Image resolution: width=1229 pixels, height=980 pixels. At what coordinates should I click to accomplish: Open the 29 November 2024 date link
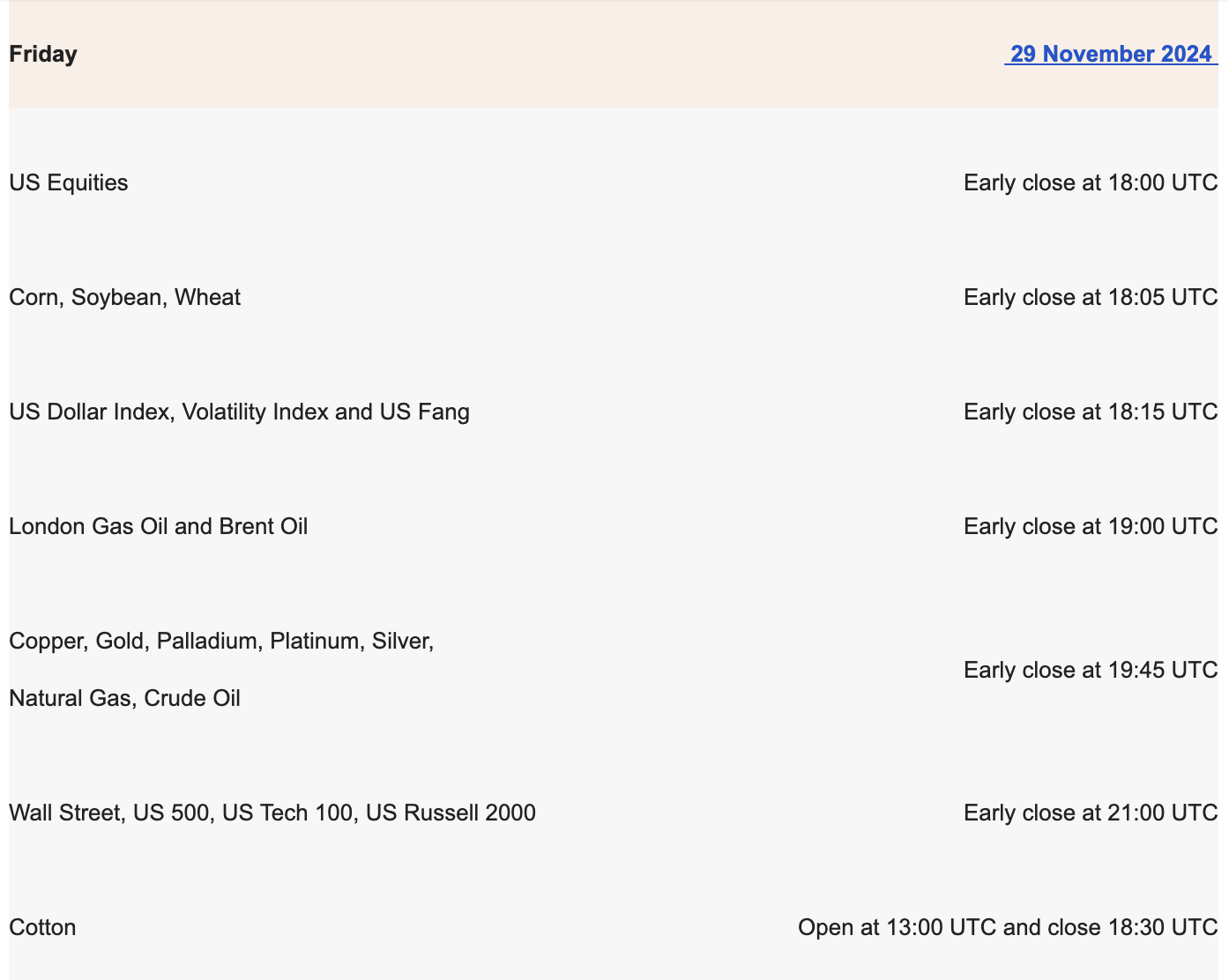click(1112, 54)
